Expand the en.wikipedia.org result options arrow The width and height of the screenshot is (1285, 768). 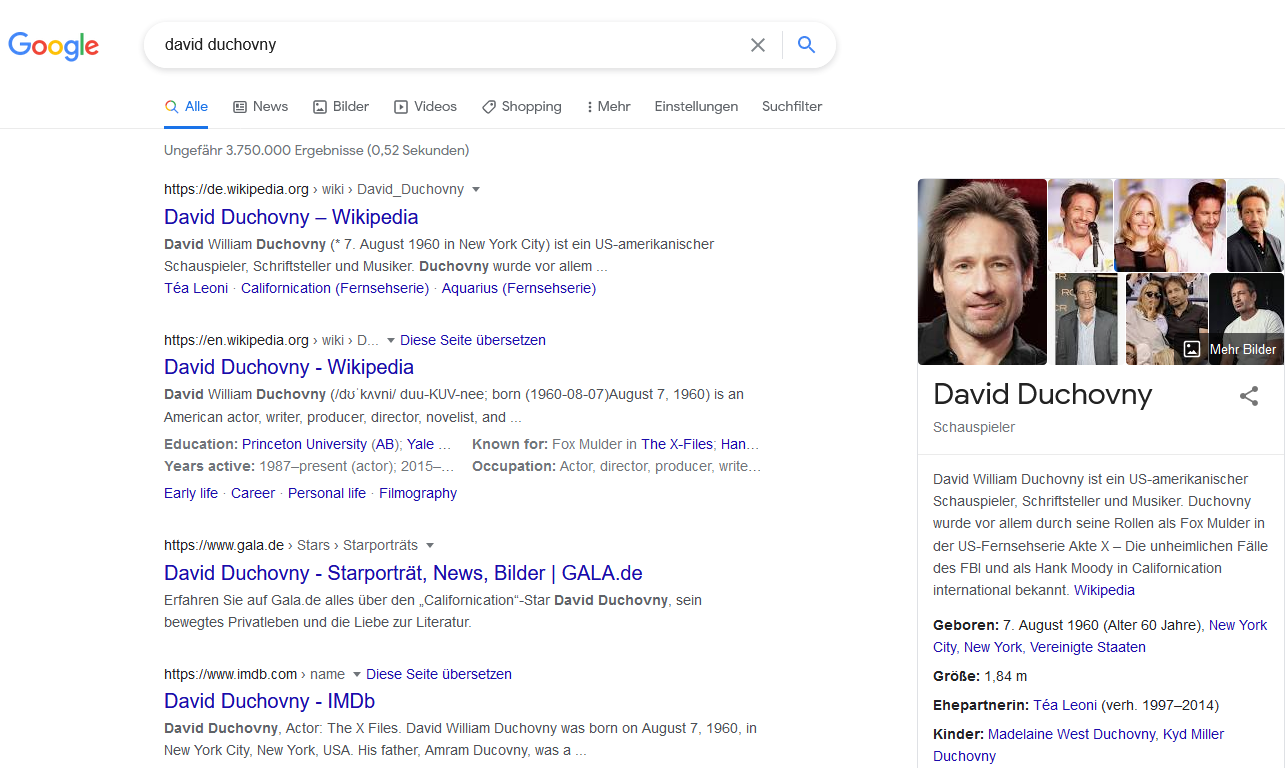point(391,340)
